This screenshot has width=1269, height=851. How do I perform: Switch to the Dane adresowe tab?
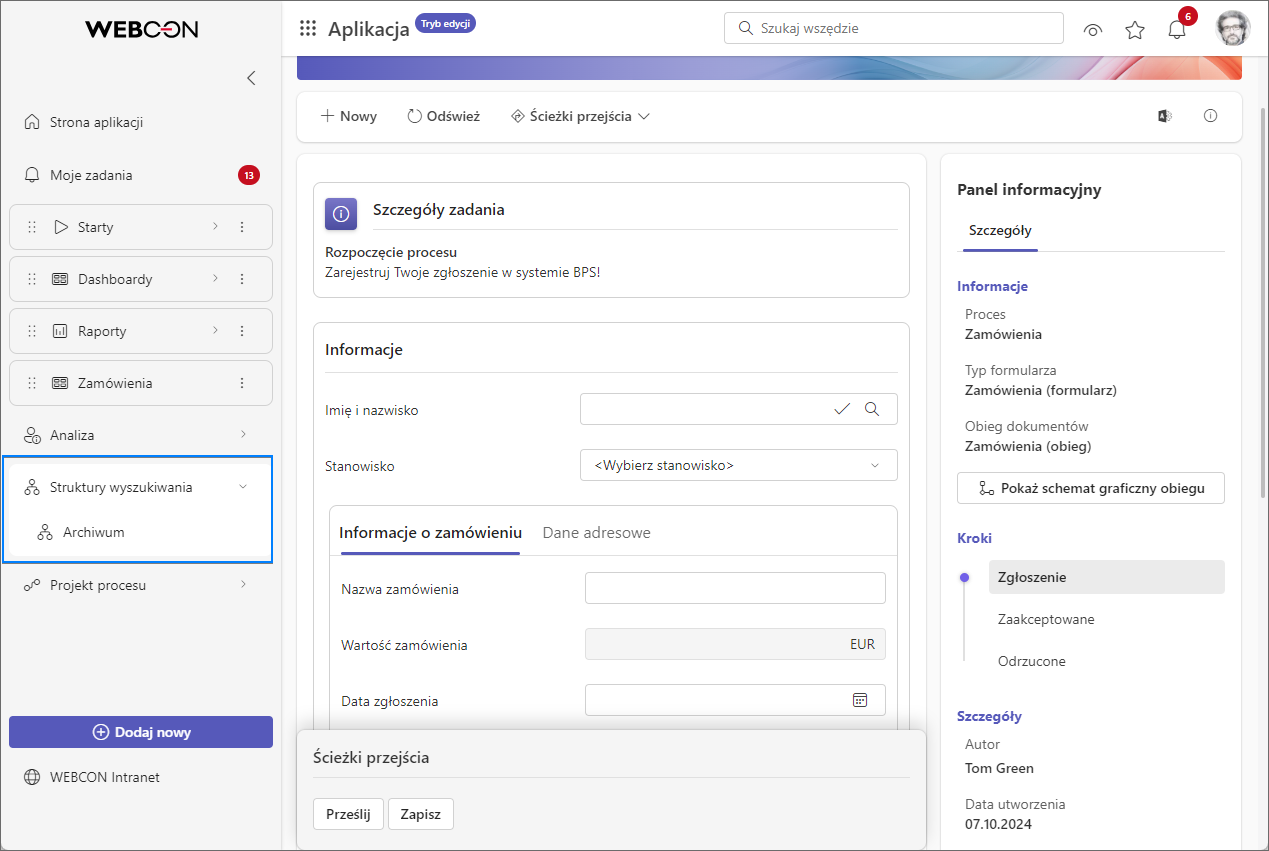(596, 533)
